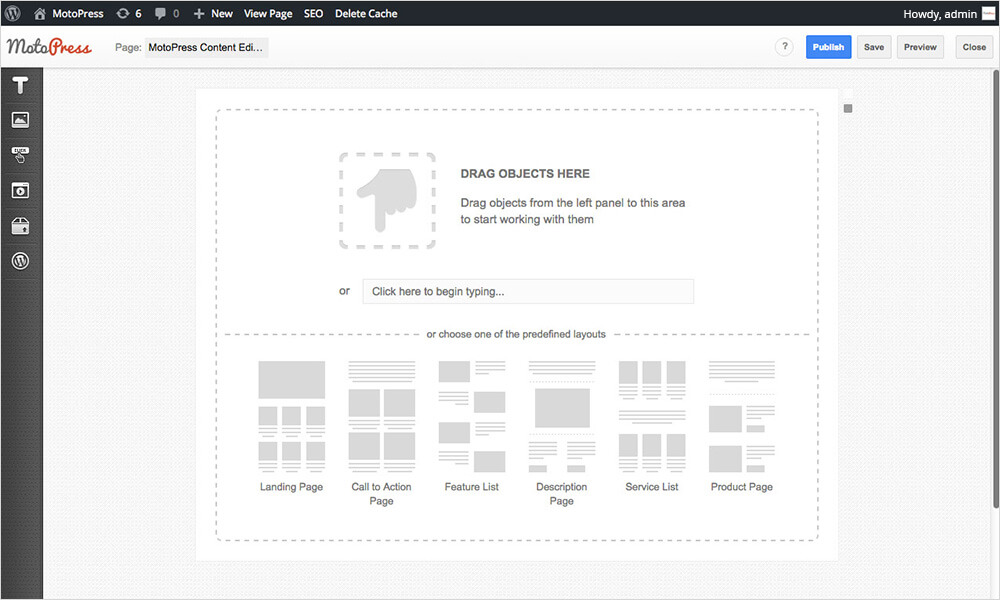
Task: Open the WordPress widgets group in sidebar
Action: click(20, 261)
